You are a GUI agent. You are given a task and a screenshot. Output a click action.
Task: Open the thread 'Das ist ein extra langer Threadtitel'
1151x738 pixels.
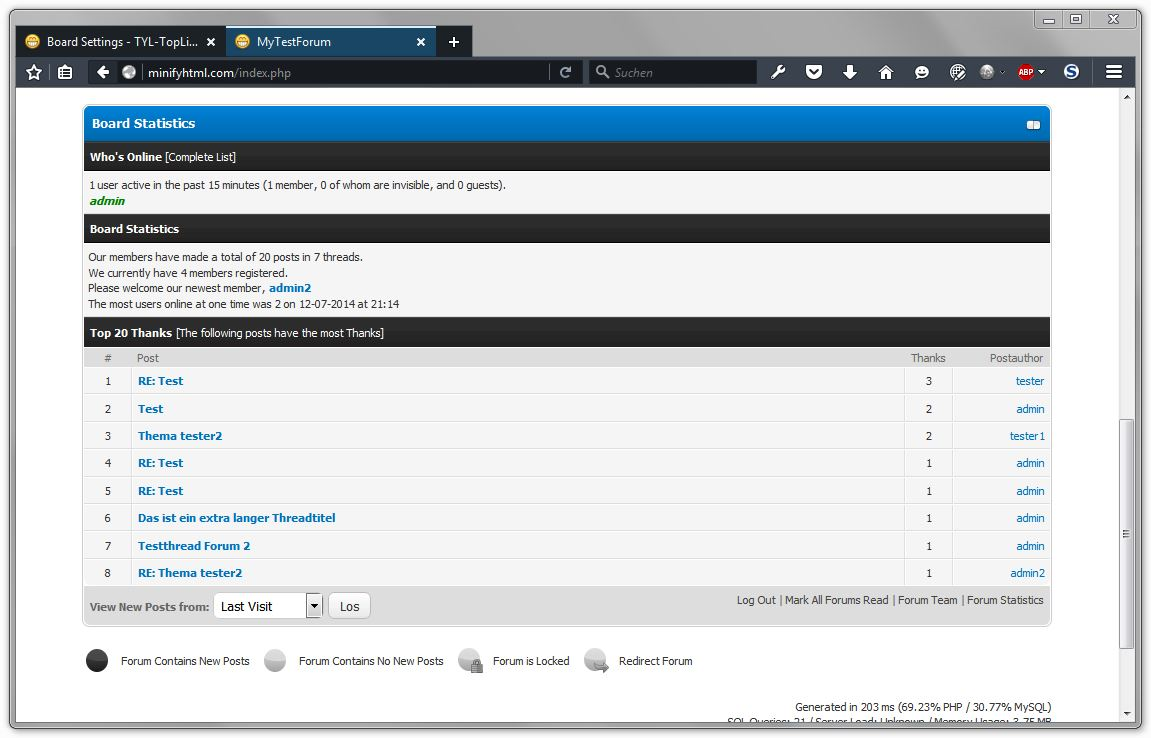pyautogui.click(x=236, y=518)
